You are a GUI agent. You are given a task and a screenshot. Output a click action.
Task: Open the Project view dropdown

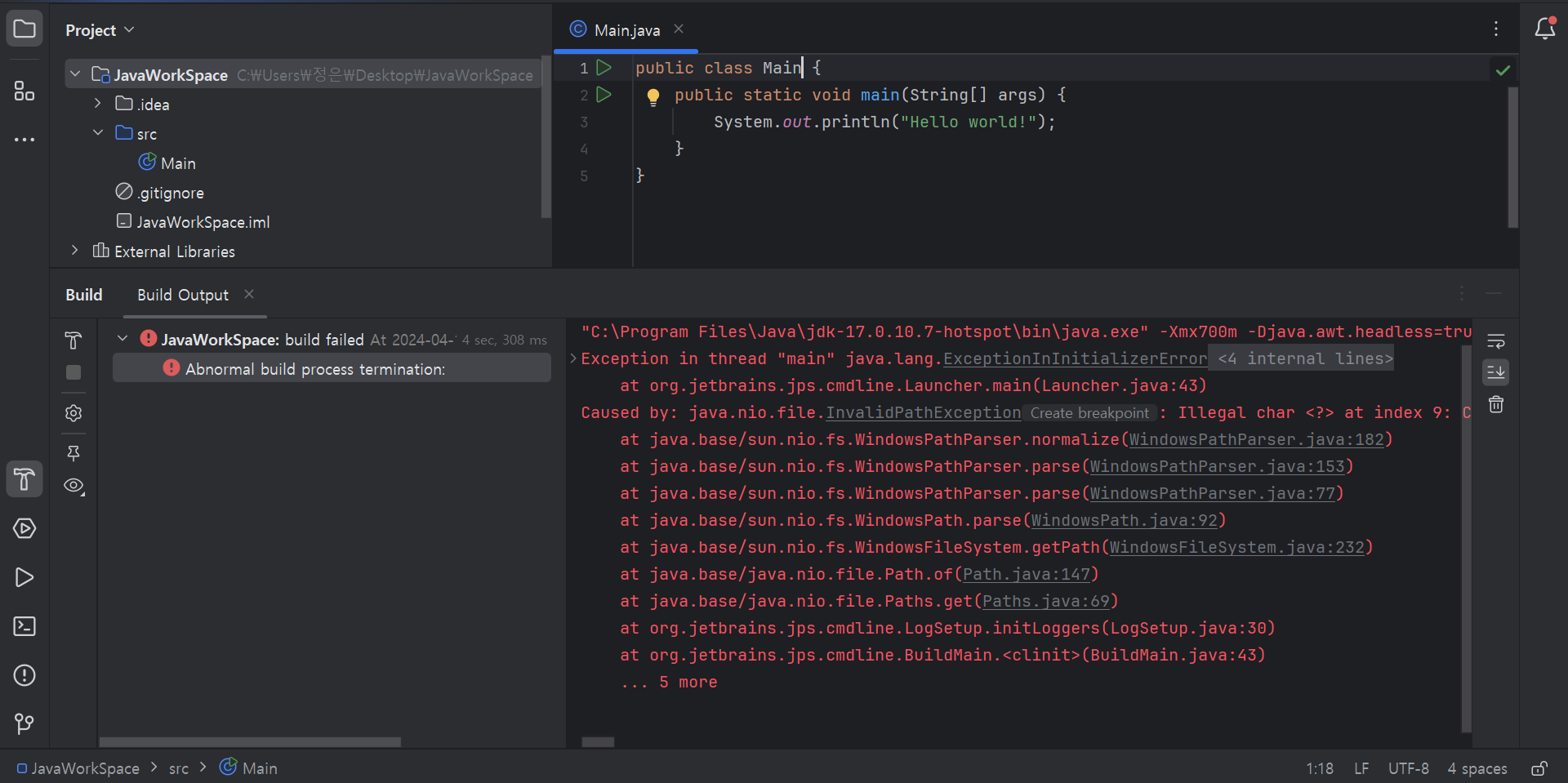(100, 30)
